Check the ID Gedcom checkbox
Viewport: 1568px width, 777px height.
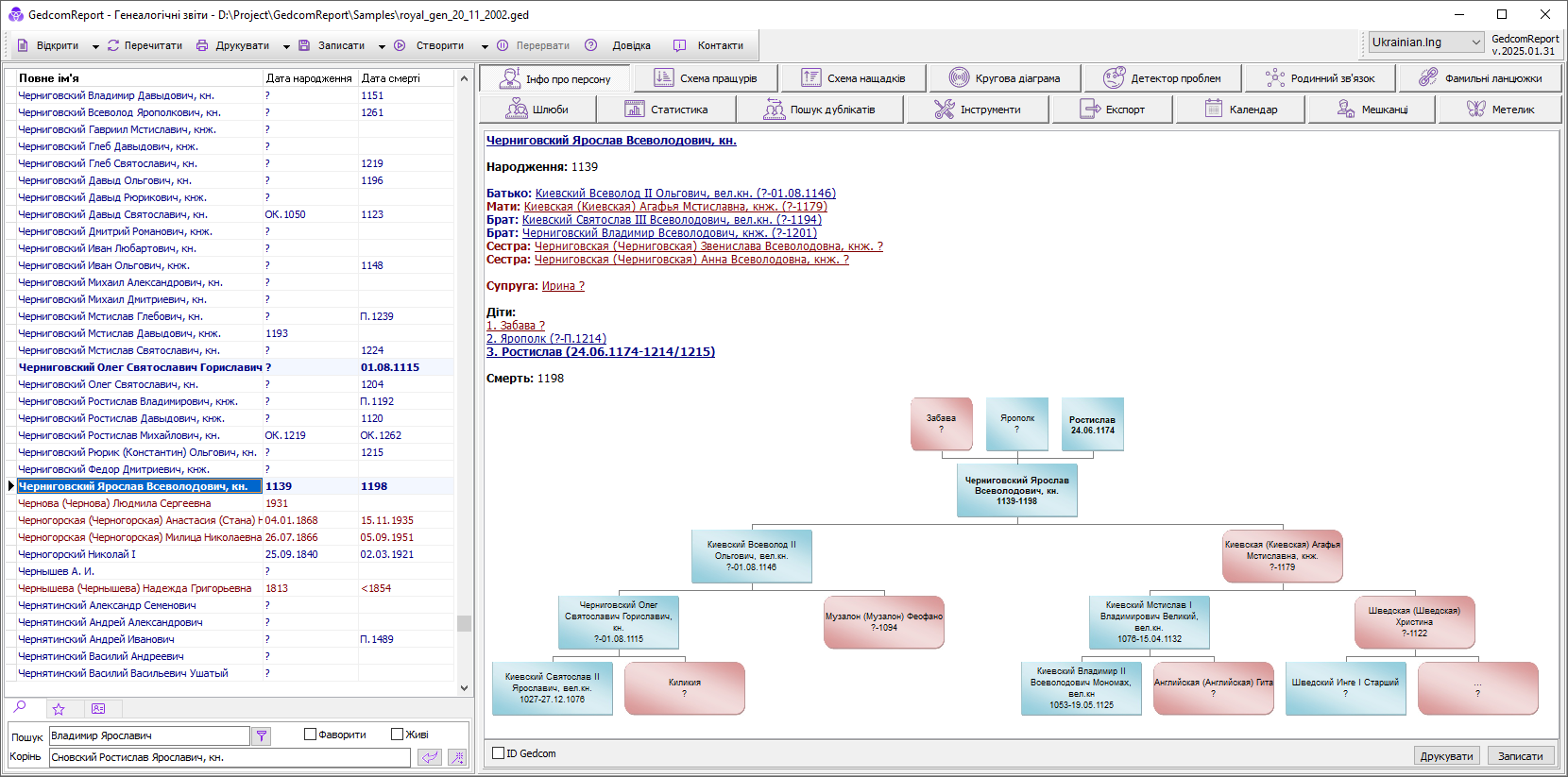[498, 753]
